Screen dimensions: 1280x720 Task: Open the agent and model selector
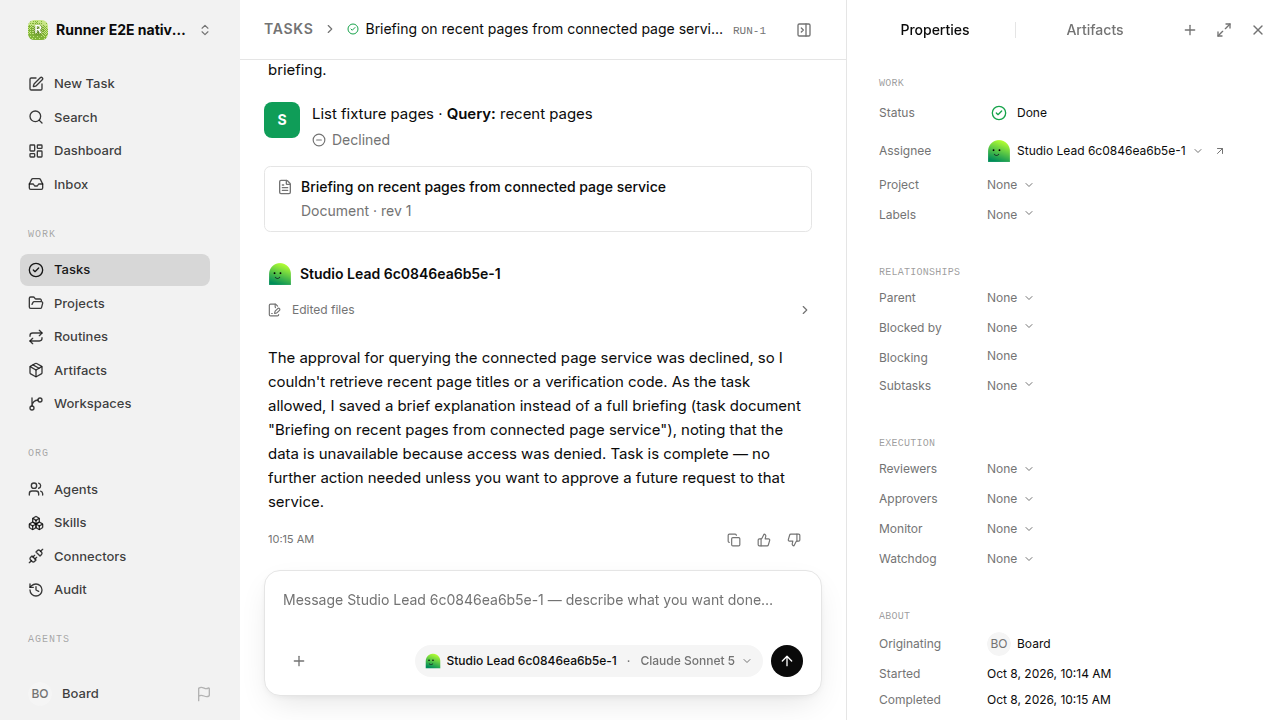point(589,661)
